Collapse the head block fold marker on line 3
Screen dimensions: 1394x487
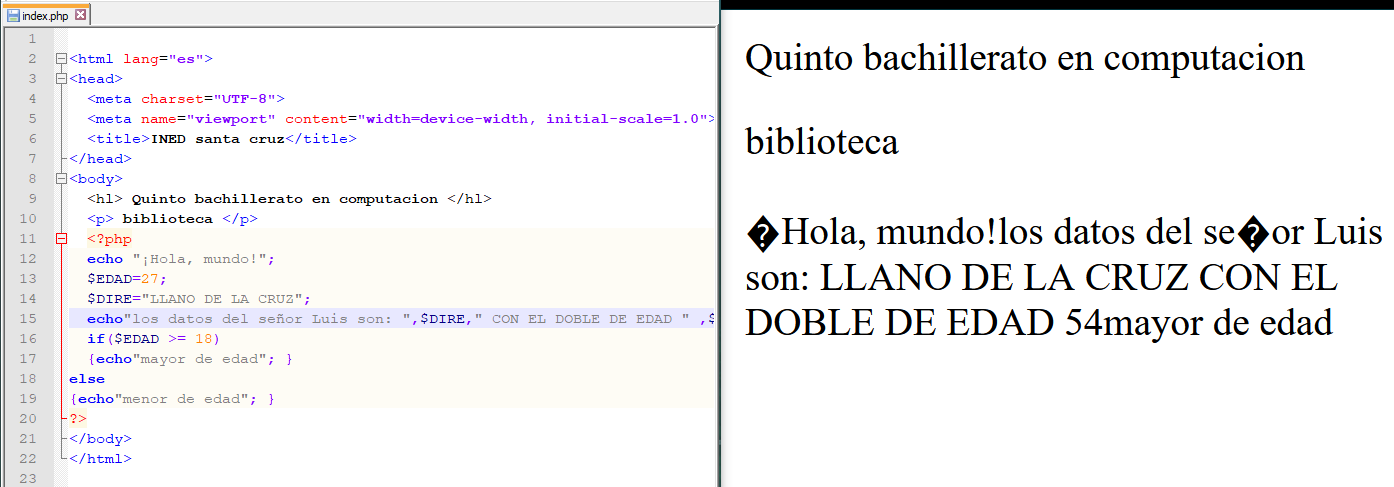(x=61, y=79)
